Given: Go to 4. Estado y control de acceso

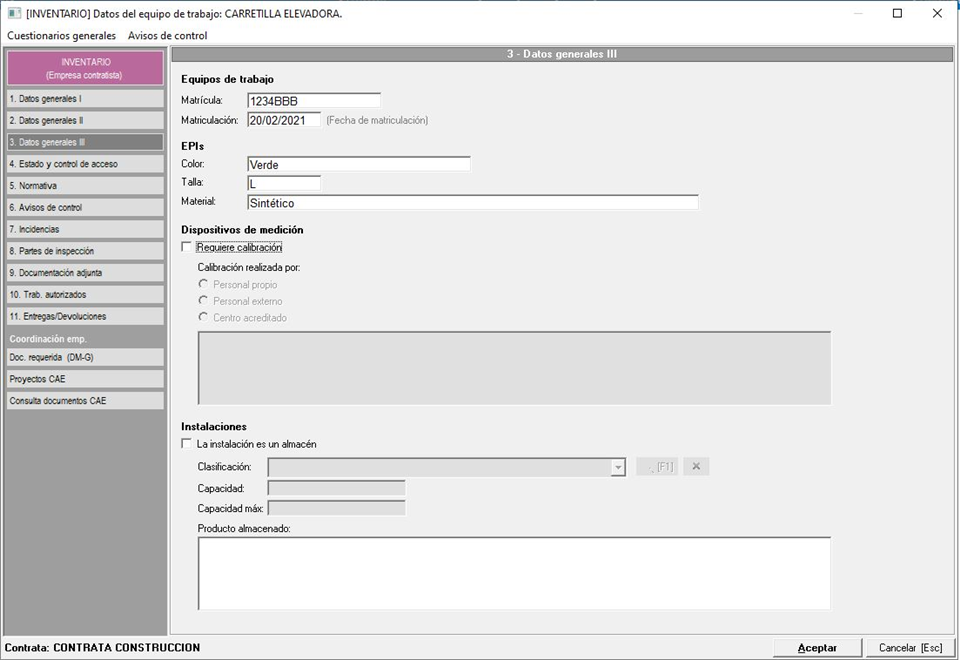Looking at the screenshot, I should (84, 164).
